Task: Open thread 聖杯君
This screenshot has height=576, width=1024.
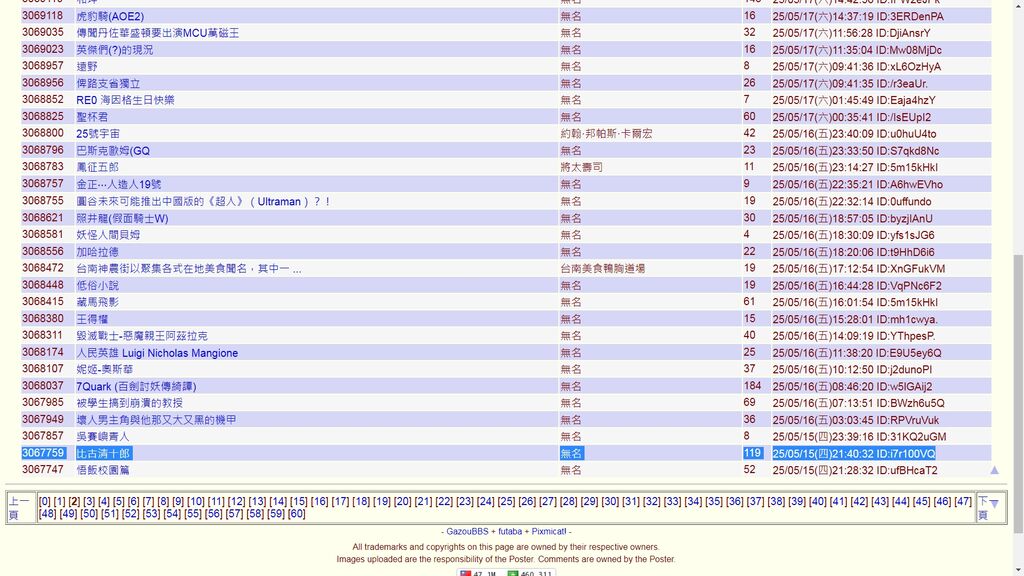Action: pyautogui.click(x=92, y=117)
